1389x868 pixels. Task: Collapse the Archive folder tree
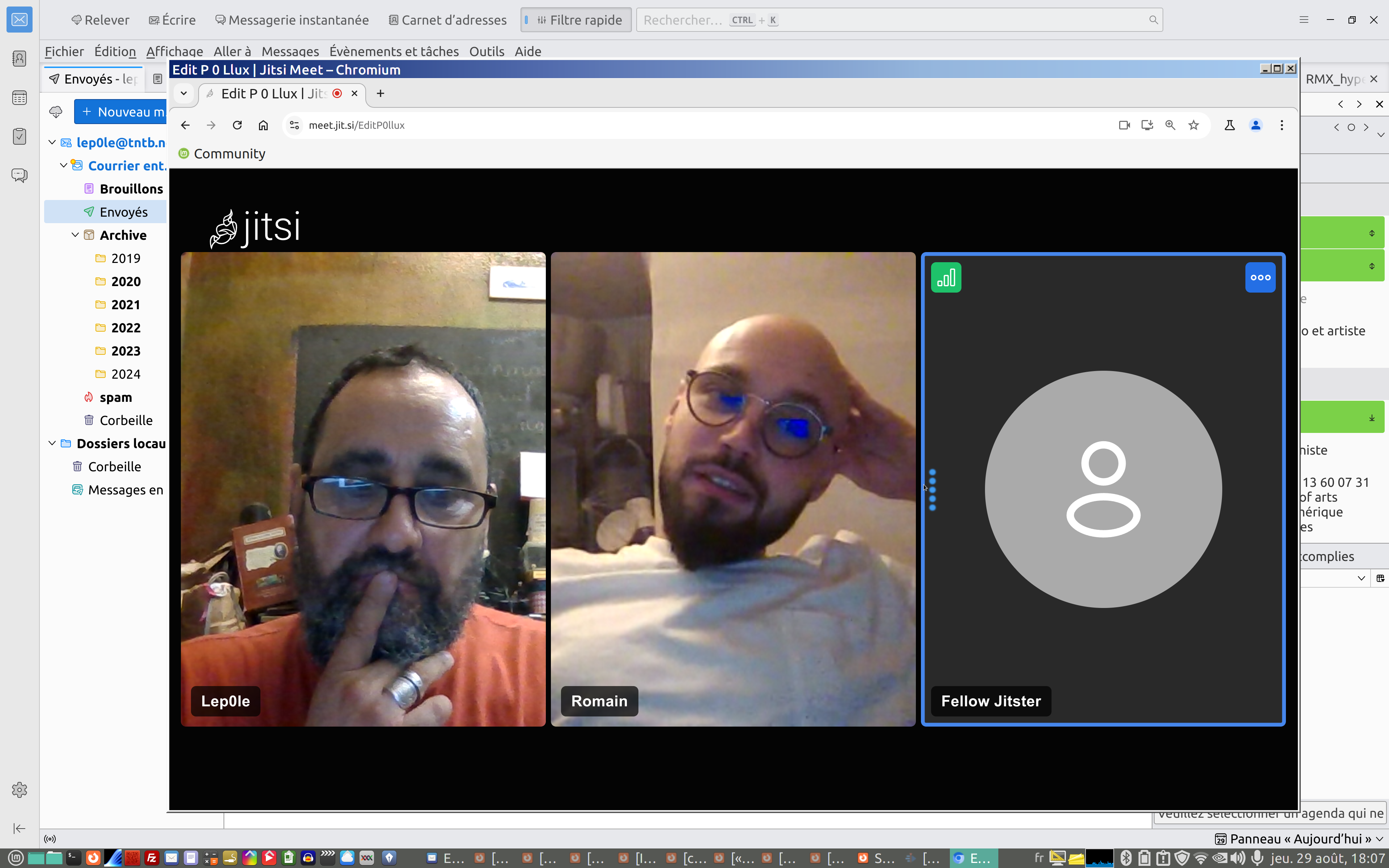(x=75, y=235)
